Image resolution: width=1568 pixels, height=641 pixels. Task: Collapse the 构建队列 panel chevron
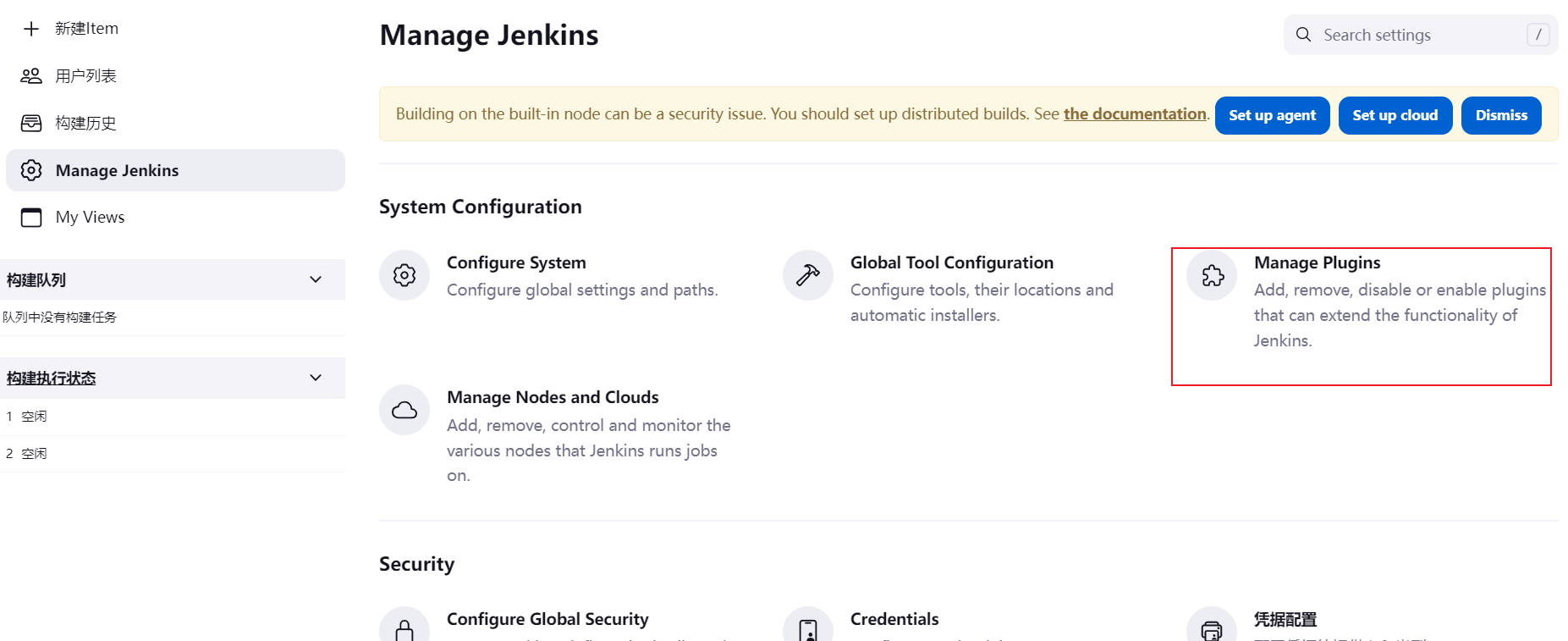[x=316, y=279]
